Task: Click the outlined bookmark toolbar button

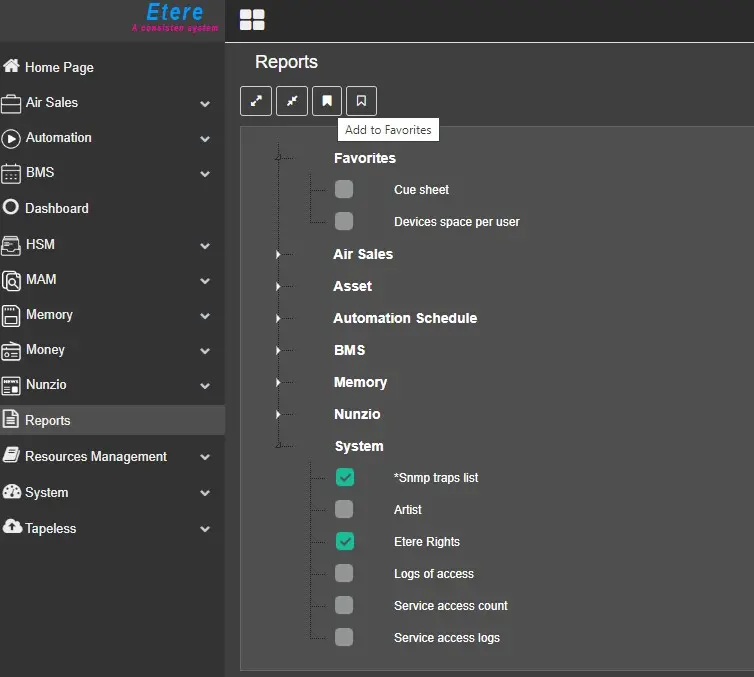Action: [362, 101]
